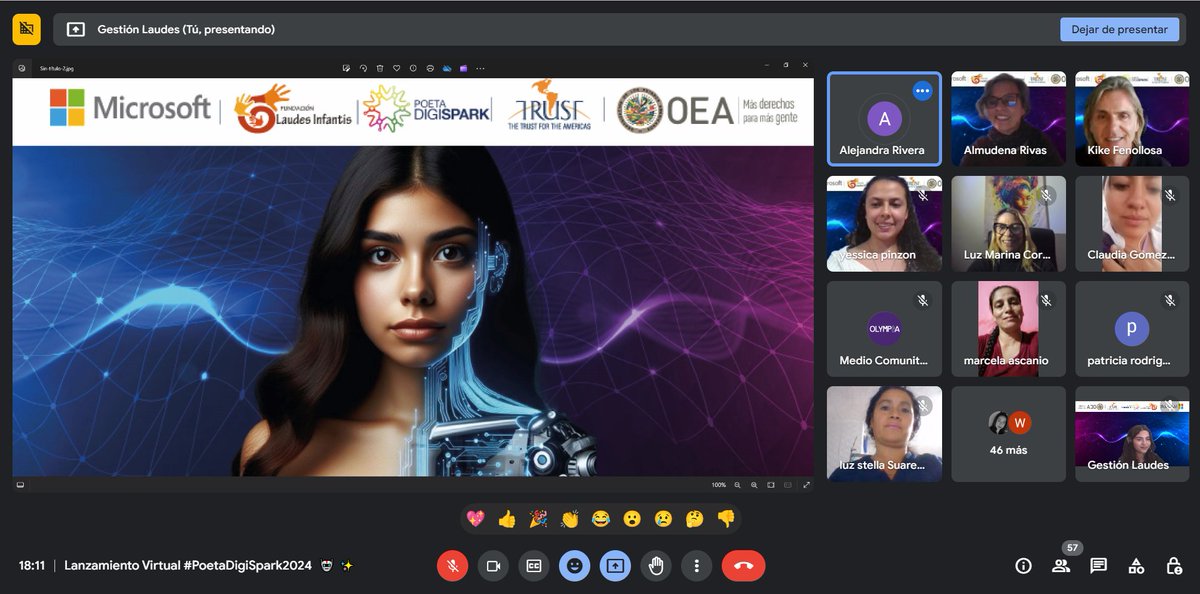Enter fullscreen with the expand arrows icon
1200x594 pixels.
(x=806, y=485)
